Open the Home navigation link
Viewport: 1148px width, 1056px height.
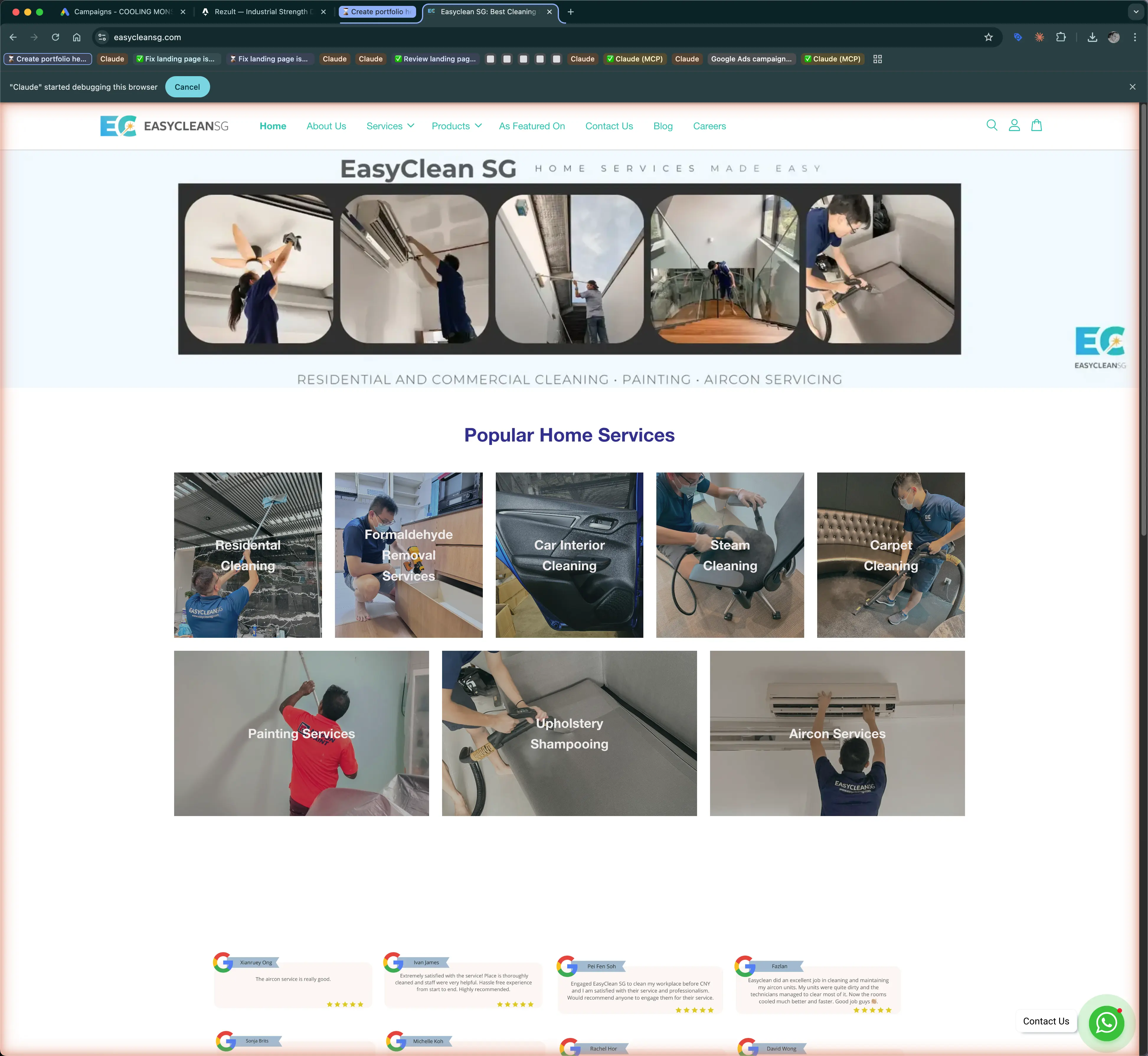(x=273, y=126)
